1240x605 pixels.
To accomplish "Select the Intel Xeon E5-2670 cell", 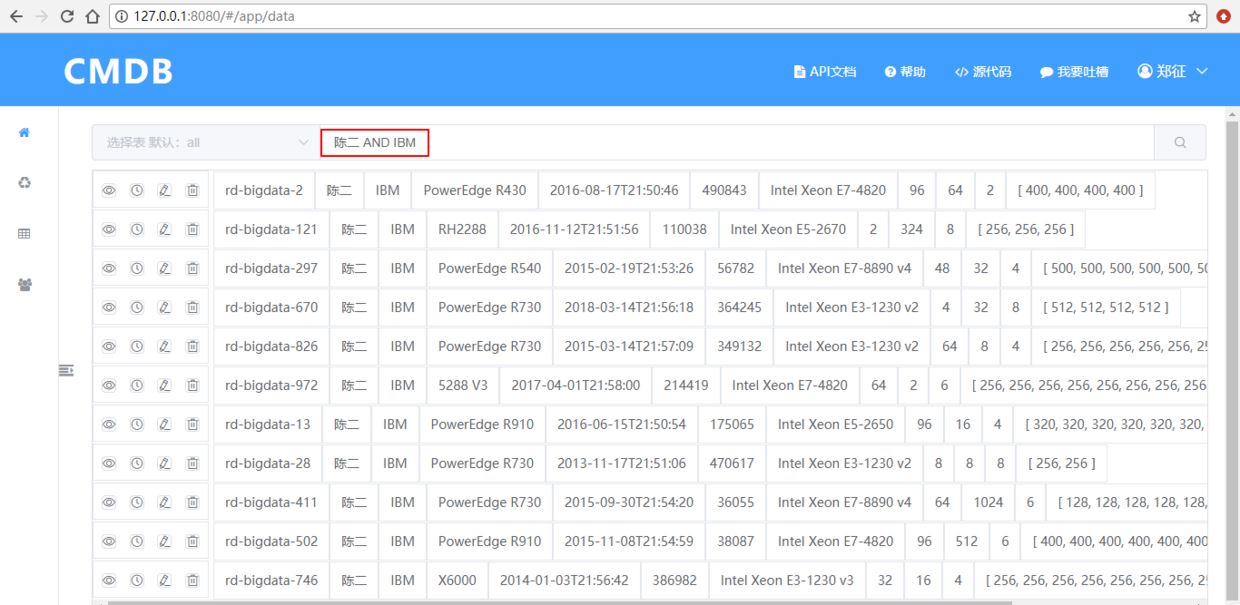I will coord(788,229).
